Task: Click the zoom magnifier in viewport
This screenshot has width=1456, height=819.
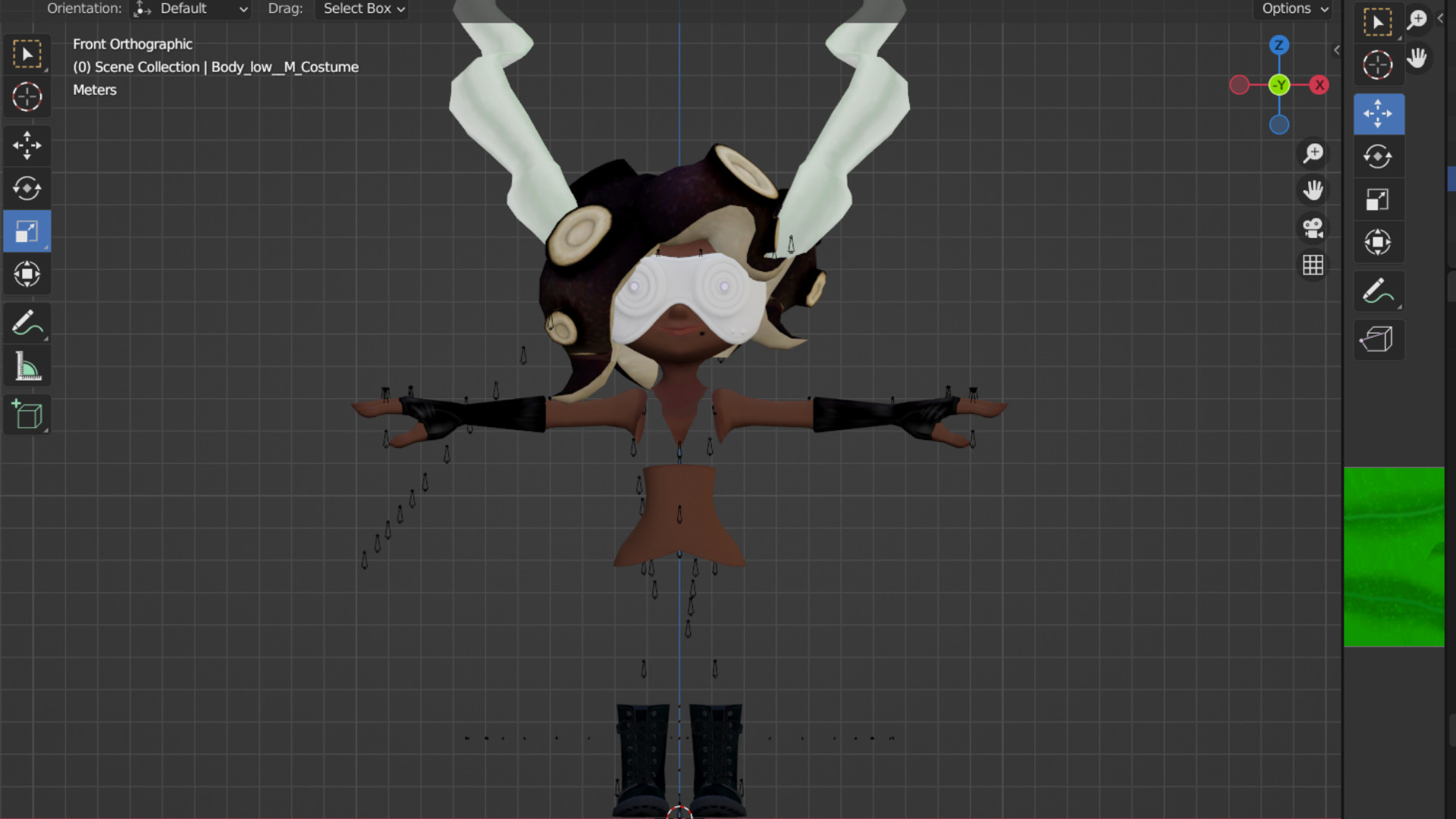Action: [1313, 153]
